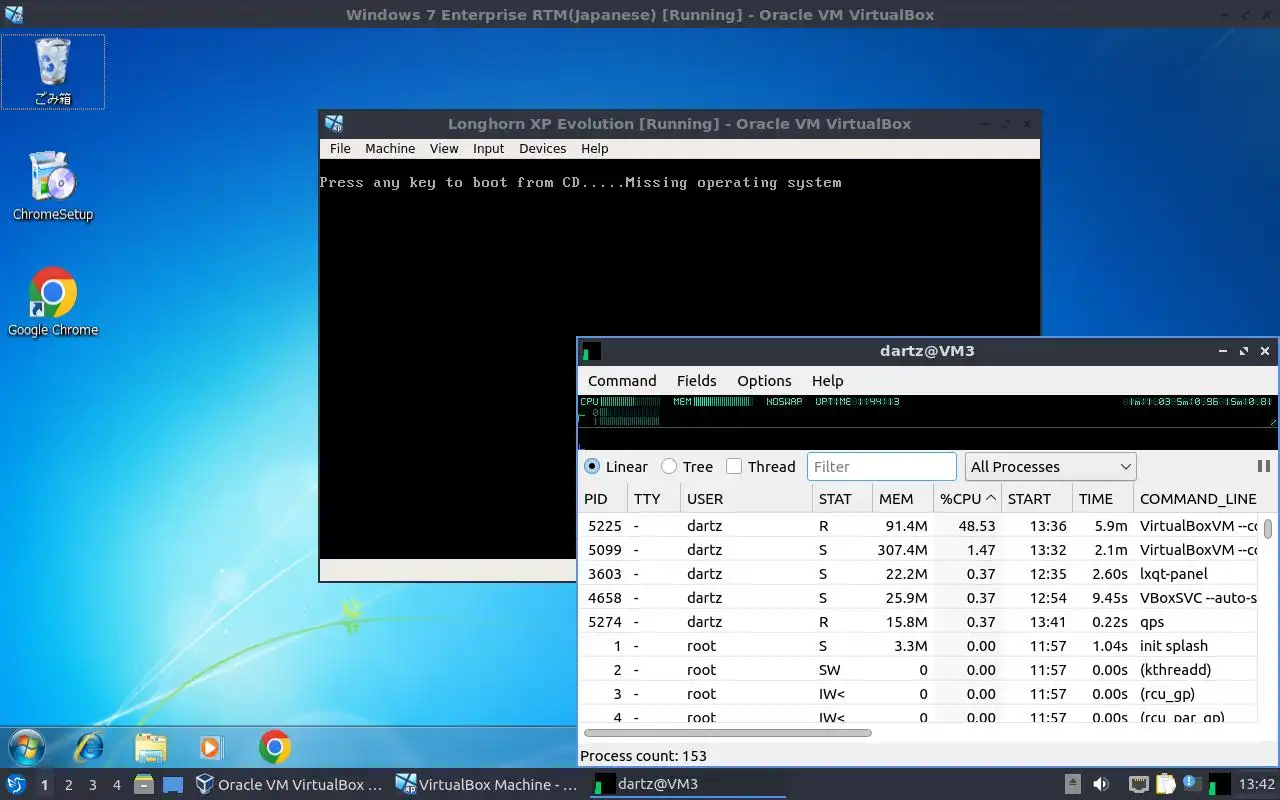Open the ごみ箱 recycle bin desktop icon
This screenshot has width=1280, height=800.
point(53,72)
